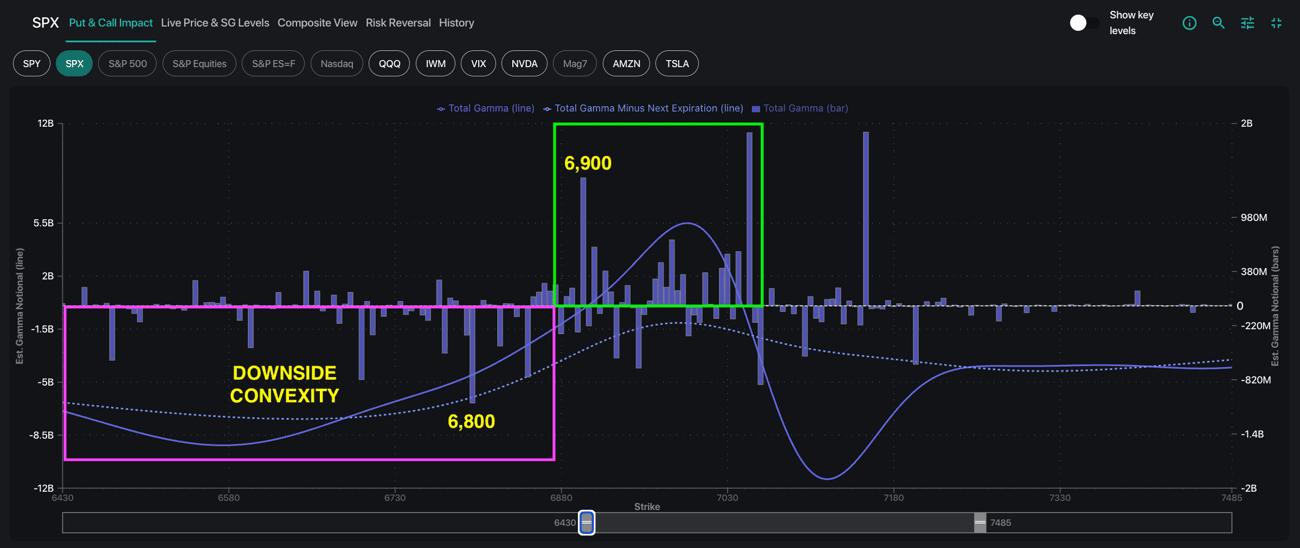Hide the Total Gamma (line) series

click(x=486, y=108)
